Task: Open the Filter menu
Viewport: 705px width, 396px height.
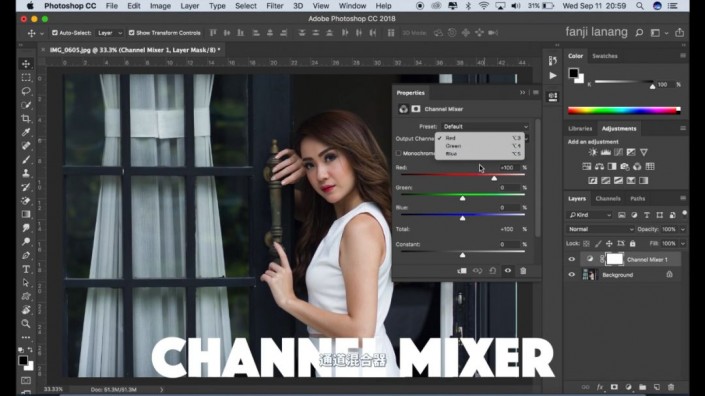Action: pyautogui.click(x=274, y=6)
